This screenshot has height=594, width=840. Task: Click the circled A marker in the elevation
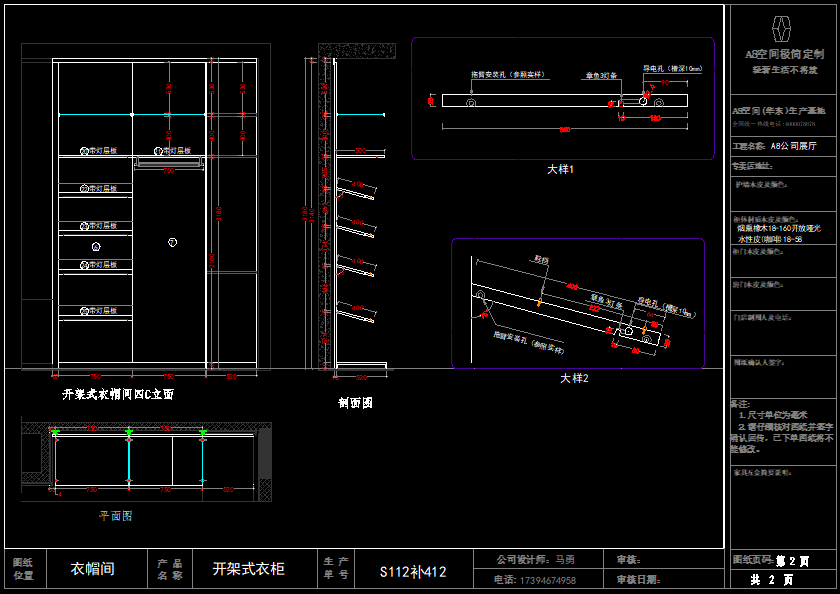pos(95,246)
